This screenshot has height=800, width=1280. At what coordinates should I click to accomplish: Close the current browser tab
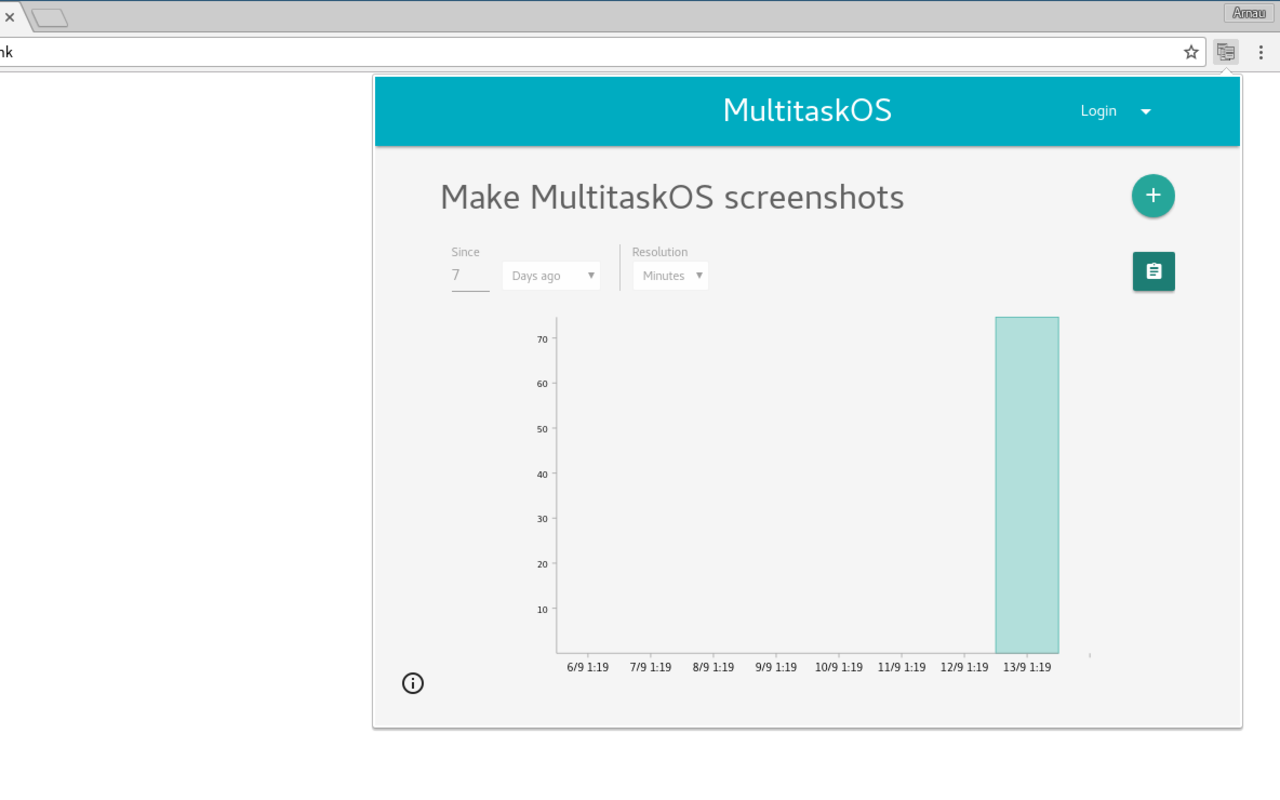point(10,17)
